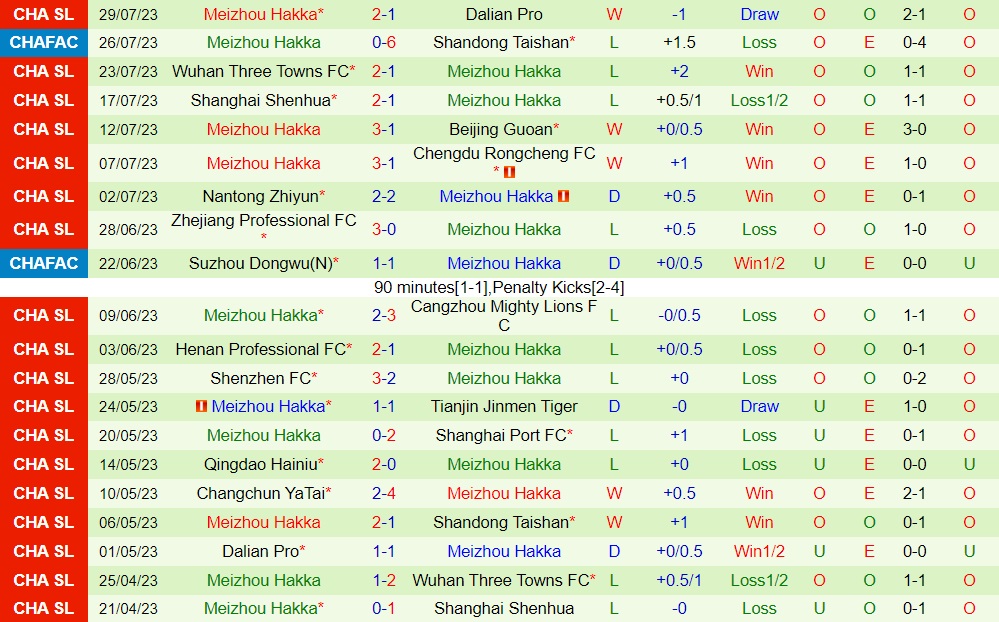Click the Shanghai Shenhua home team on 17/07/23

click(260, 101)
